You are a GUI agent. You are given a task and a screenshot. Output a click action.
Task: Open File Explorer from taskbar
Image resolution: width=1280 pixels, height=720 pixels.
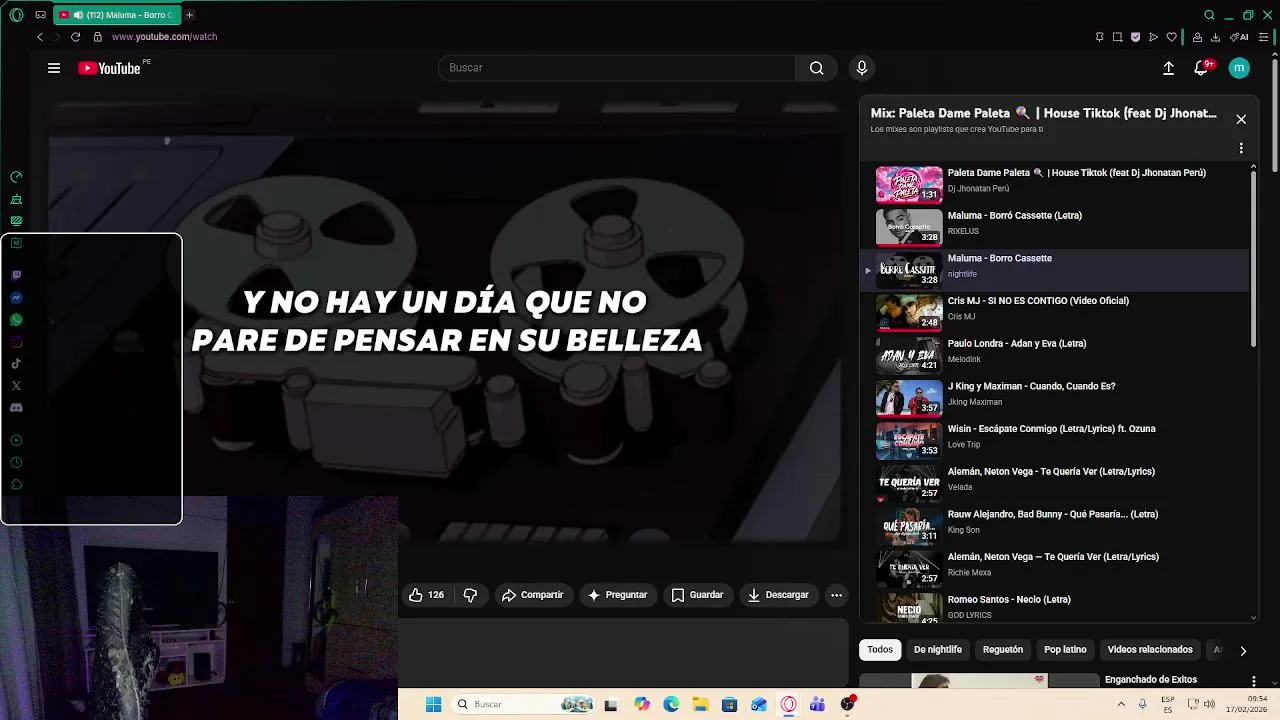[700, 705]
